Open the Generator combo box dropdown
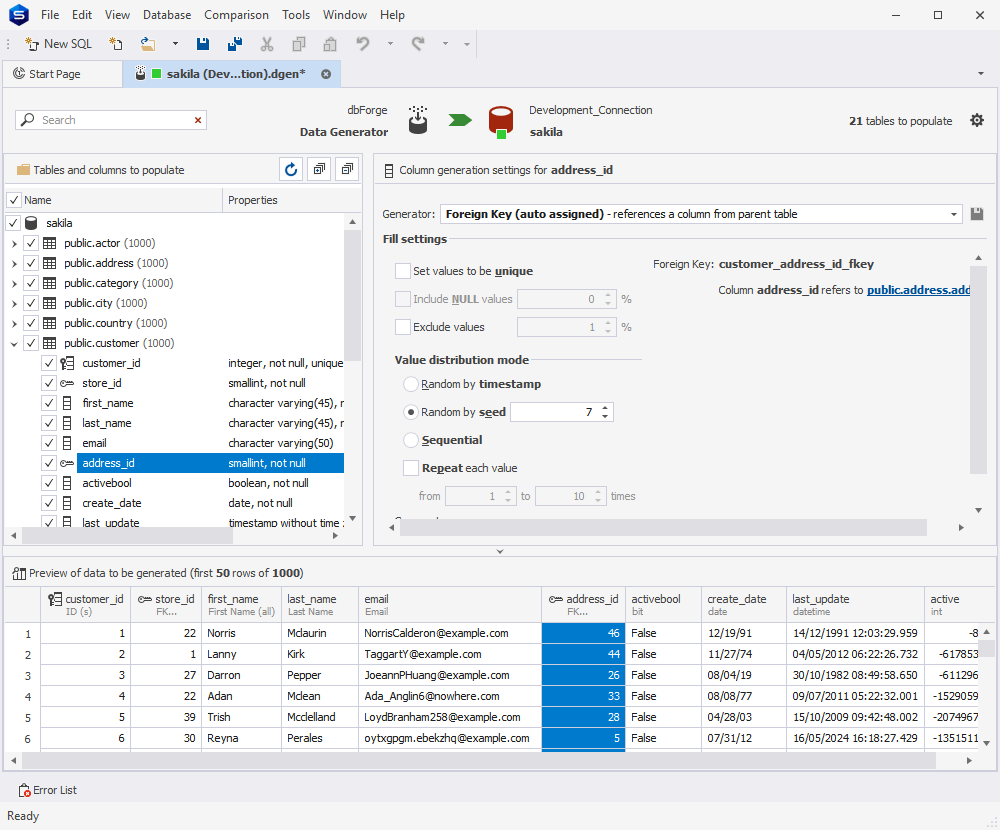Viewport: 1000px width, 830px height. point(953,214)
